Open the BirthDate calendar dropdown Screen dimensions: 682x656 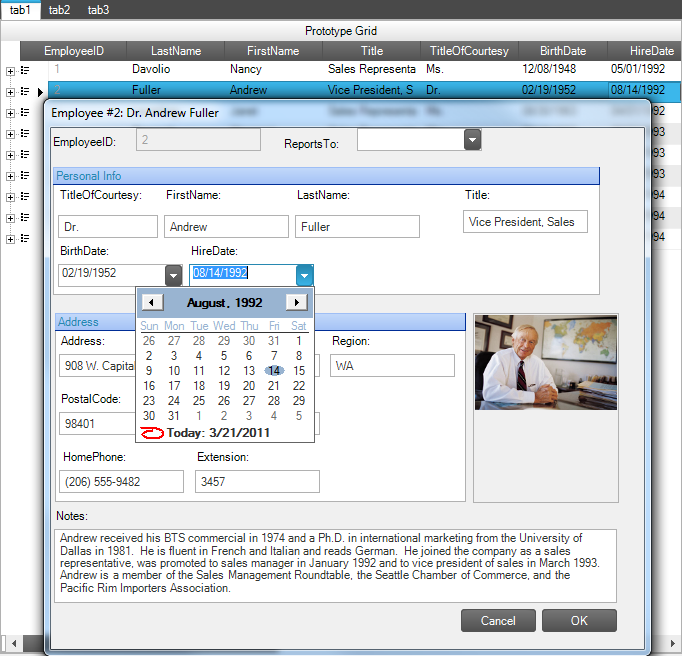pos(174,275)
